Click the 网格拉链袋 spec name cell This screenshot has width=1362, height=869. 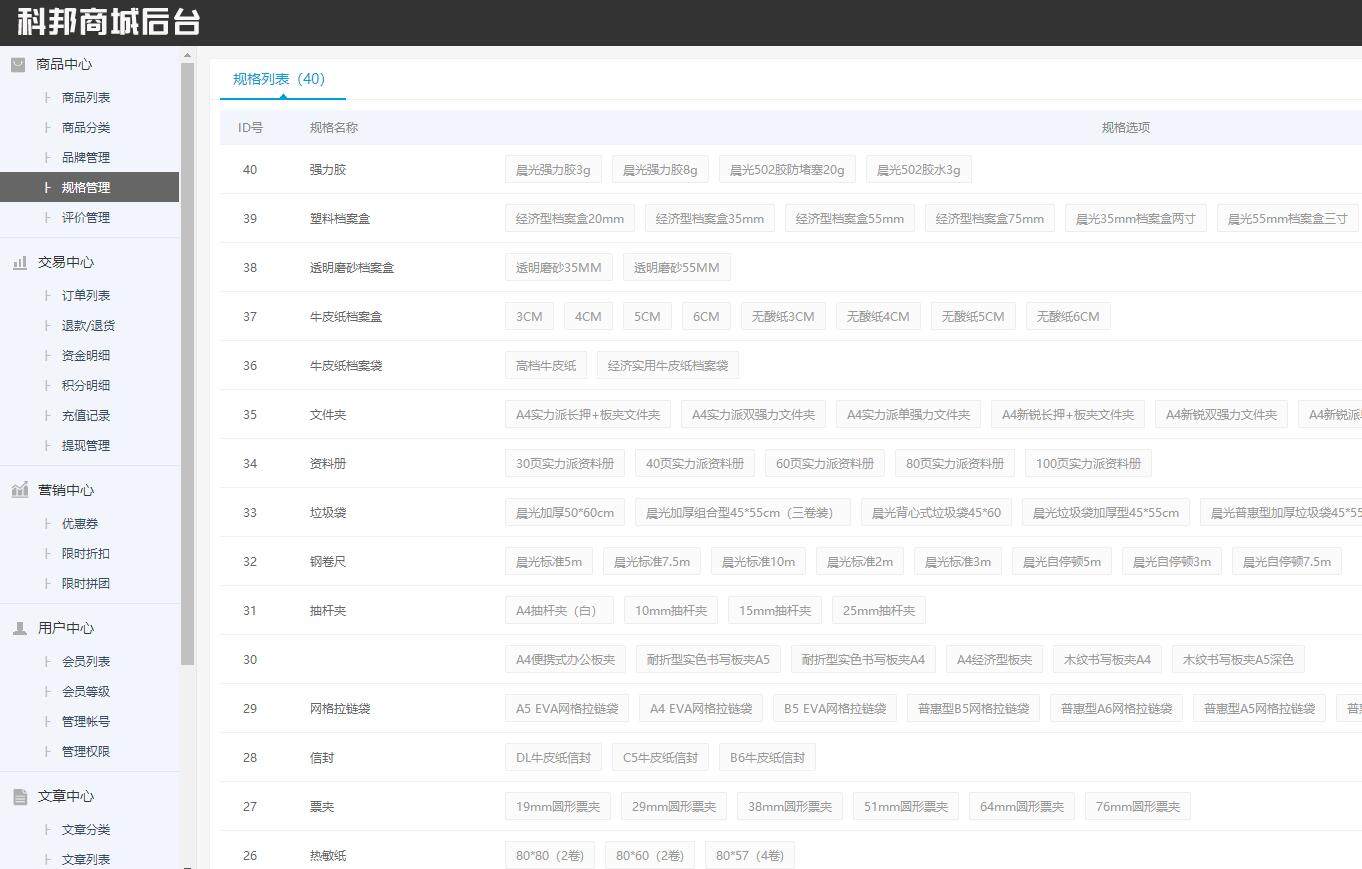coord(340,709)
